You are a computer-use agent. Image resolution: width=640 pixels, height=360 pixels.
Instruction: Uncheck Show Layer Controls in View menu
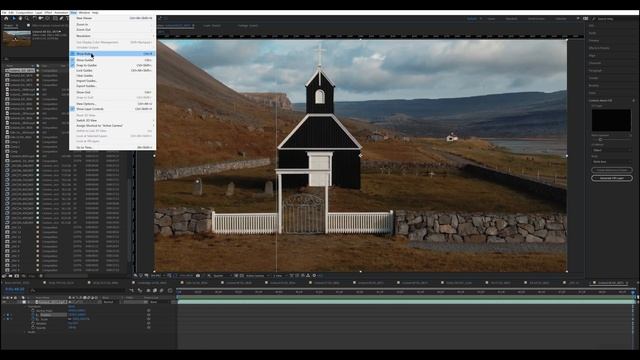pyautogui.click(x=112, y=109)
